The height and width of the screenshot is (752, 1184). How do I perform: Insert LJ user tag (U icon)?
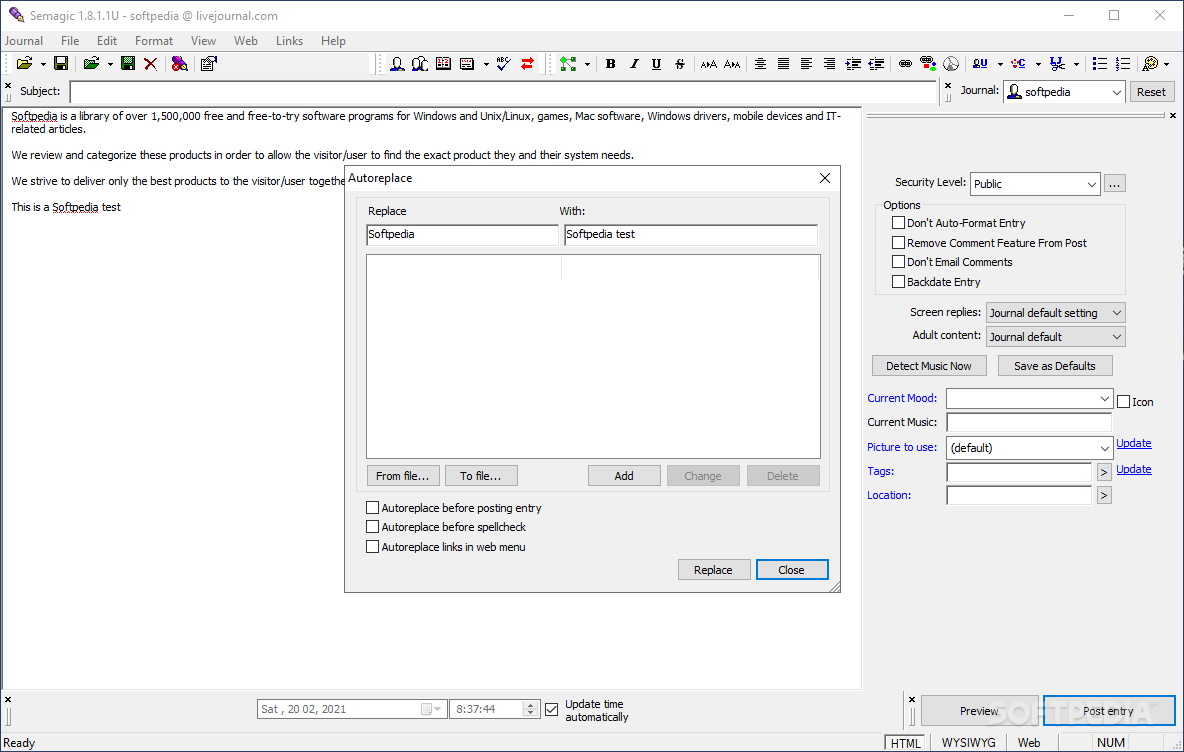point(980,64)
